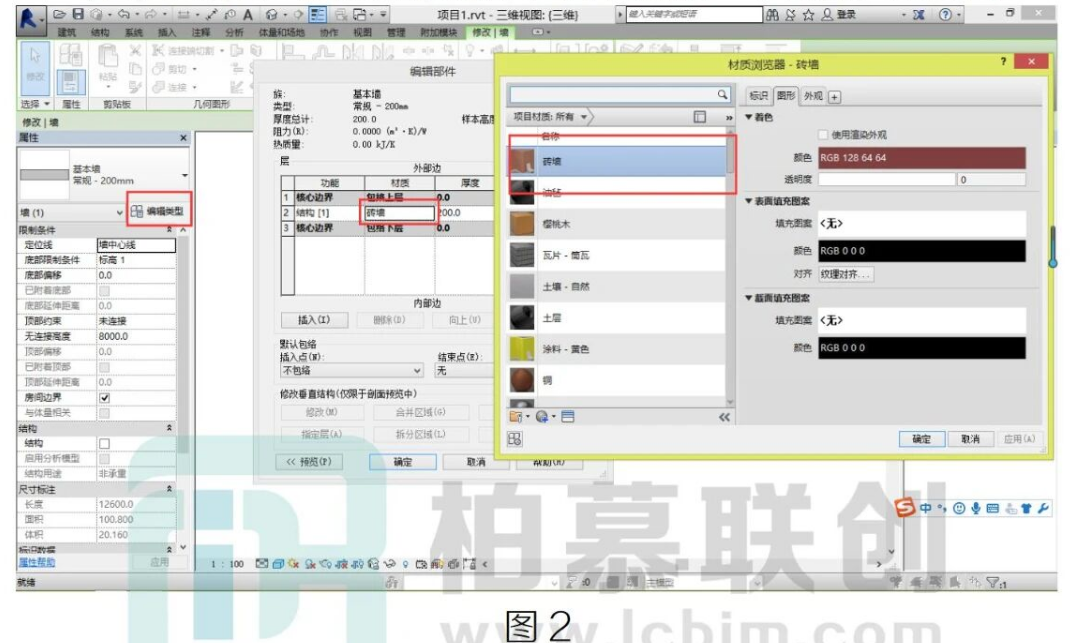
Task: Collapse the 表面填充图案 section
Action: tap(749, 201)
